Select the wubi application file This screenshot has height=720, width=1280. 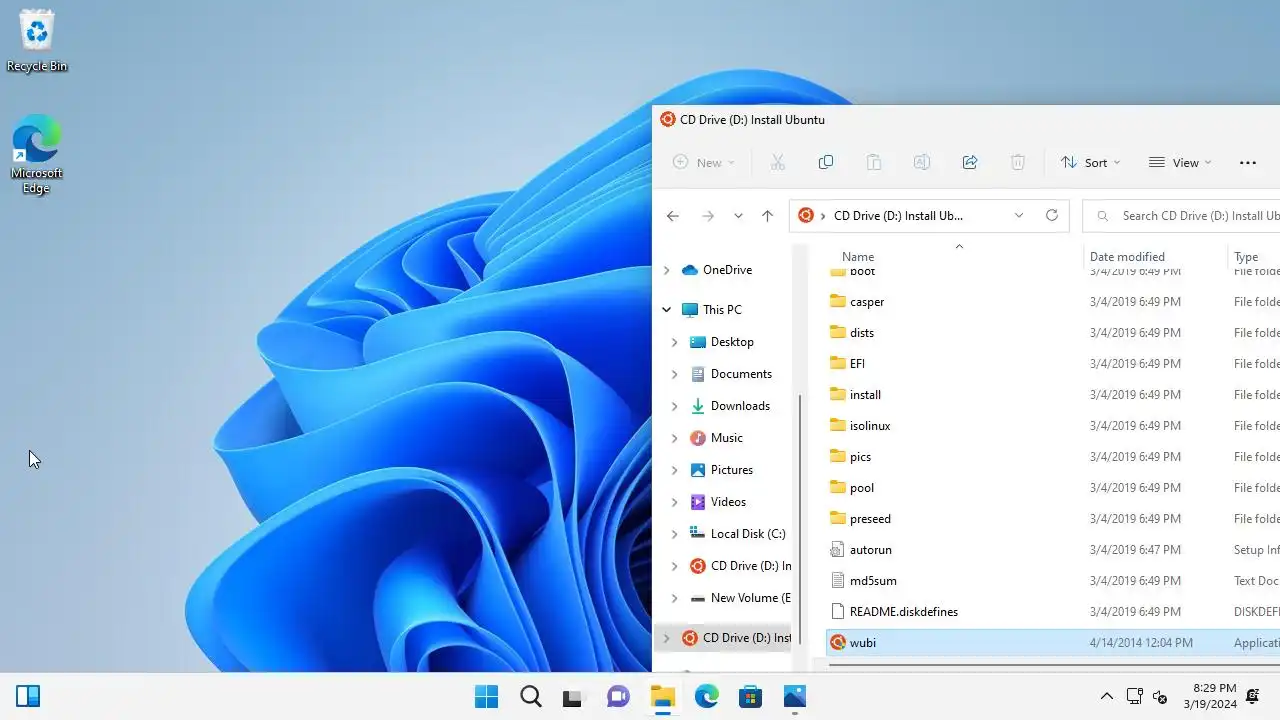tap(1053, 643)
